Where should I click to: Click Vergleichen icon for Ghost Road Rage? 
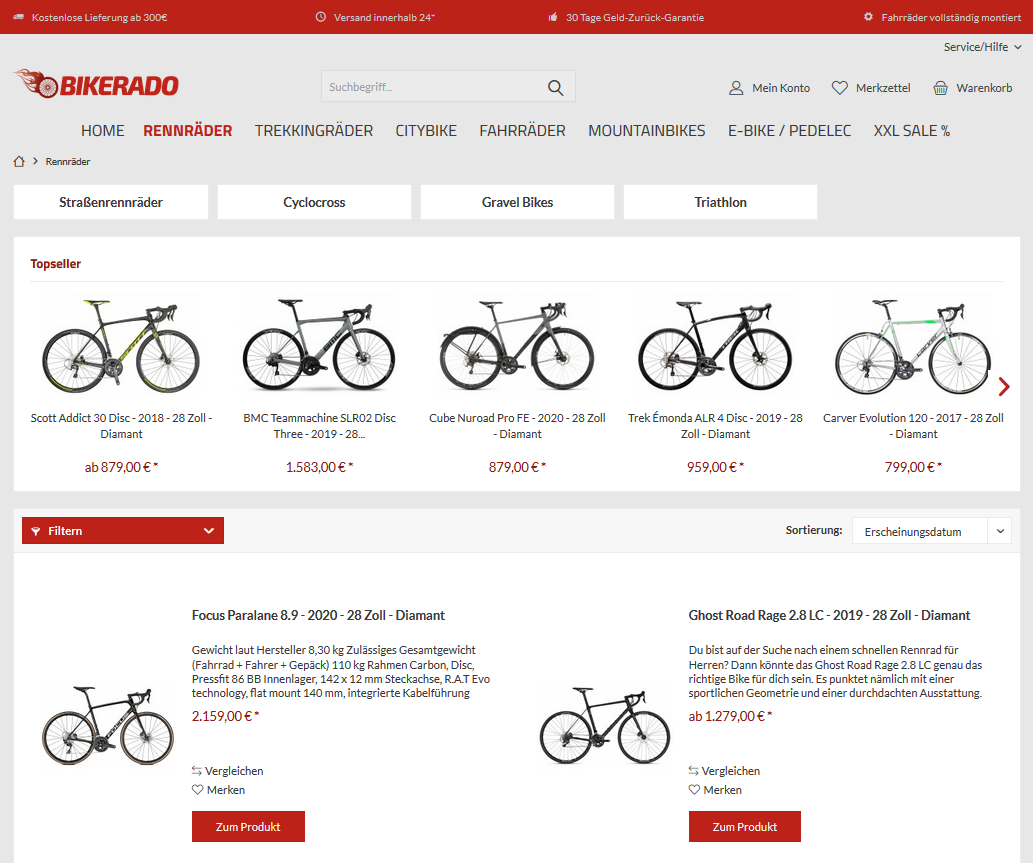(694, 770)
